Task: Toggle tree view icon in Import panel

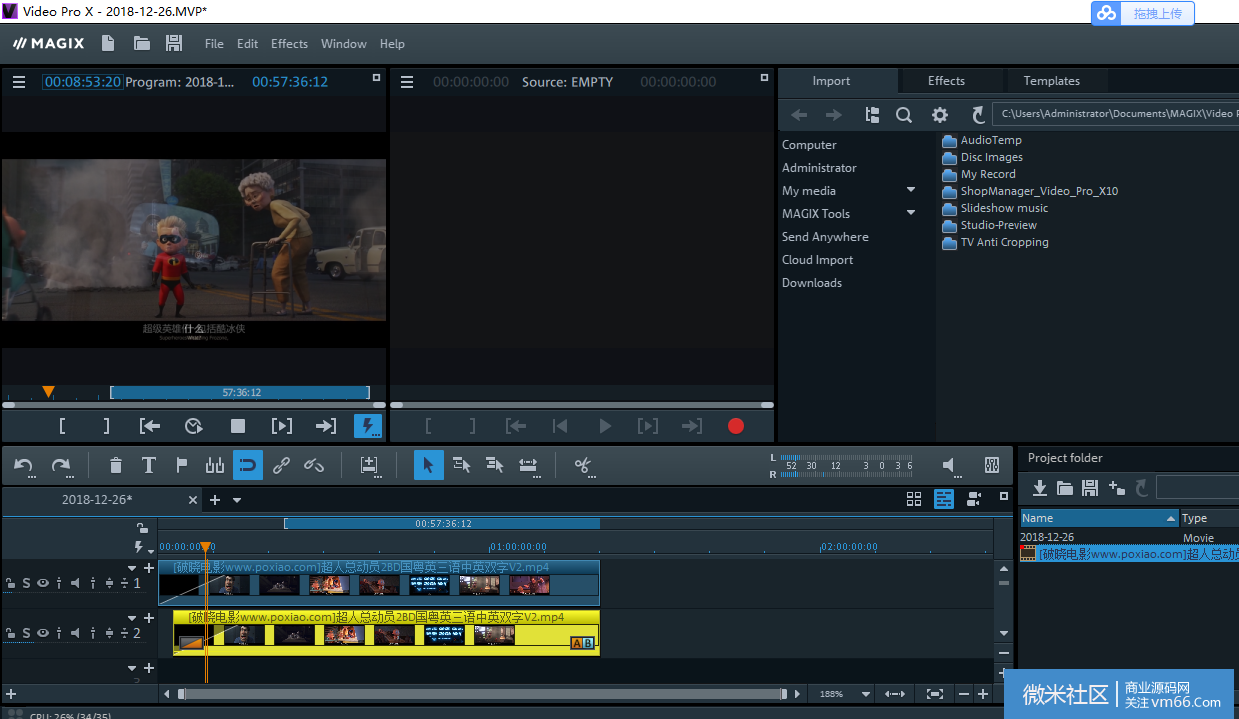Action: tap(872, 115)
